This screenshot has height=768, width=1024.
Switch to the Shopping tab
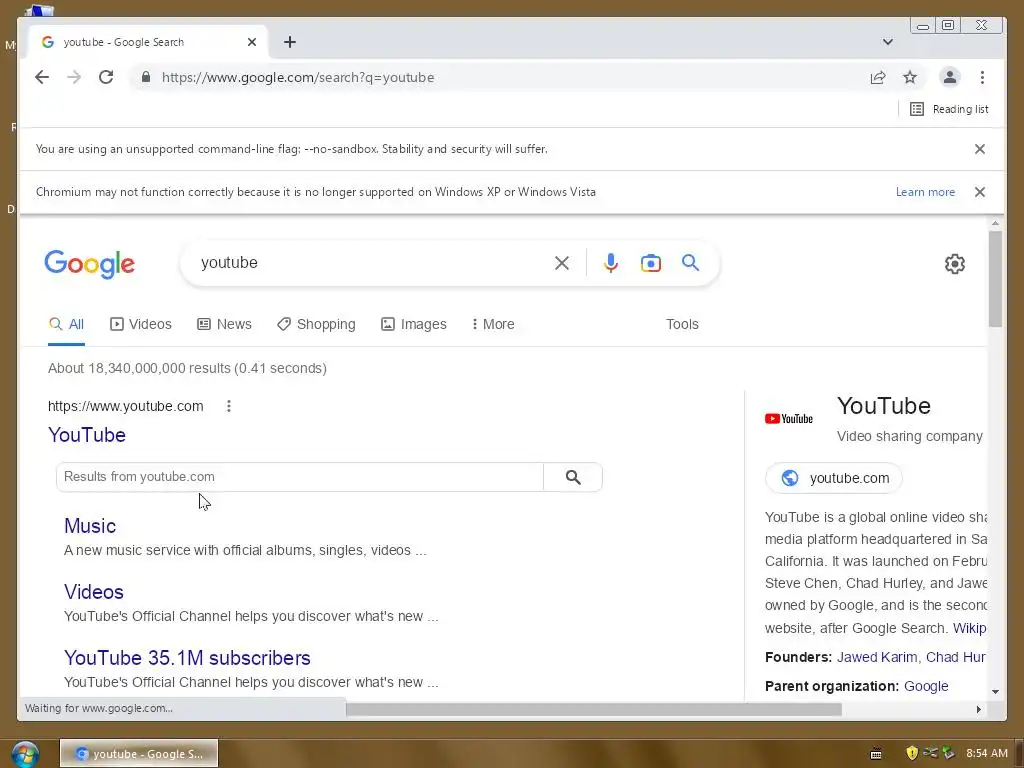[x=316, y=325]
